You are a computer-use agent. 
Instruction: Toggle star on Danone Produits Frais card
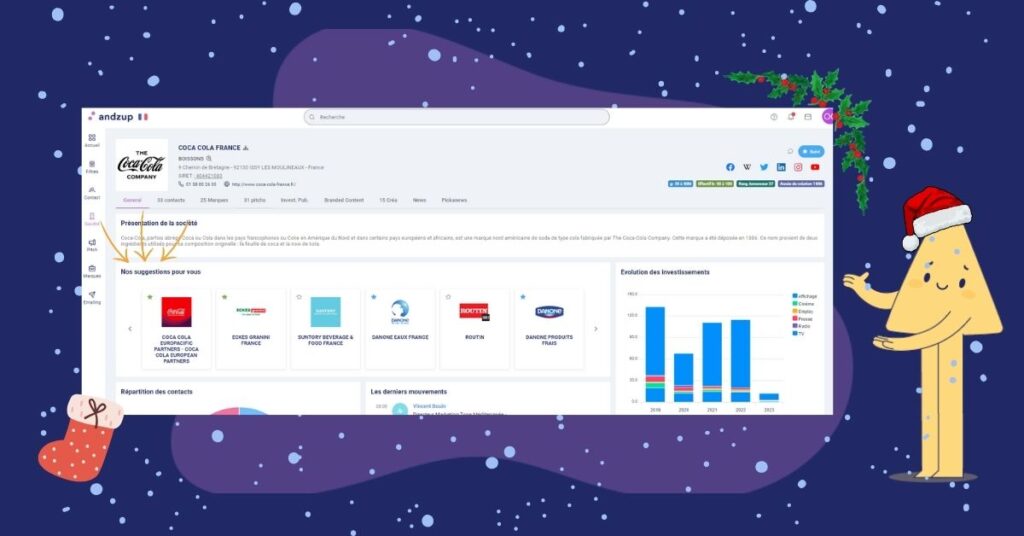[x=523, y=297]
